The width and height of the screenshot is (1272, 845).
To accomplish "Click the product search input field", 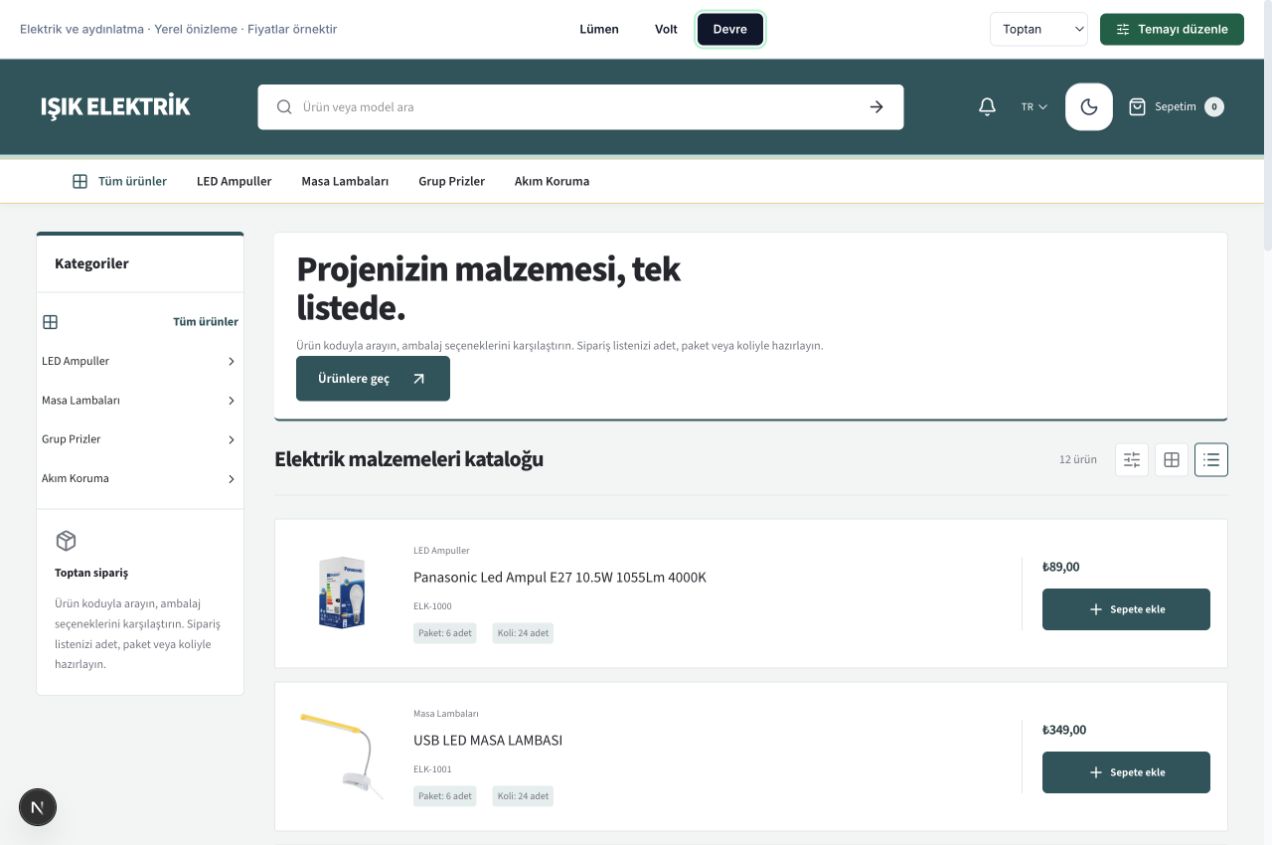I will click(x=580, y=107).
